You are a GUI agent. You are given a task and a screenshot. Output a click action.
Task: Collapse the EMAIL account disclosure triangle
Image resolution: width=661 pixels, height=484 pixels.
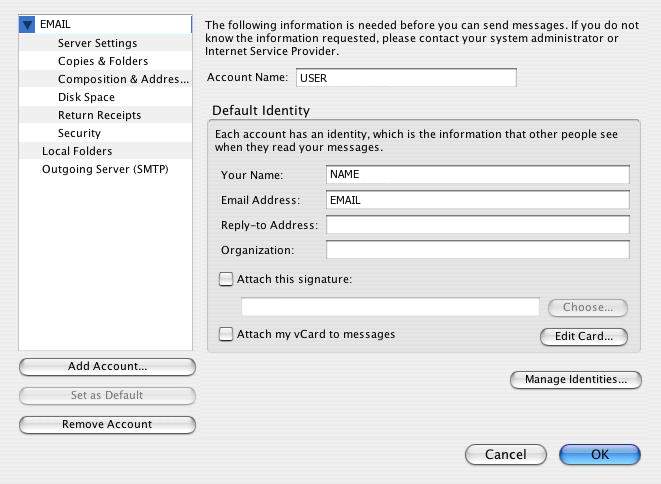click(x=27, y=25)
